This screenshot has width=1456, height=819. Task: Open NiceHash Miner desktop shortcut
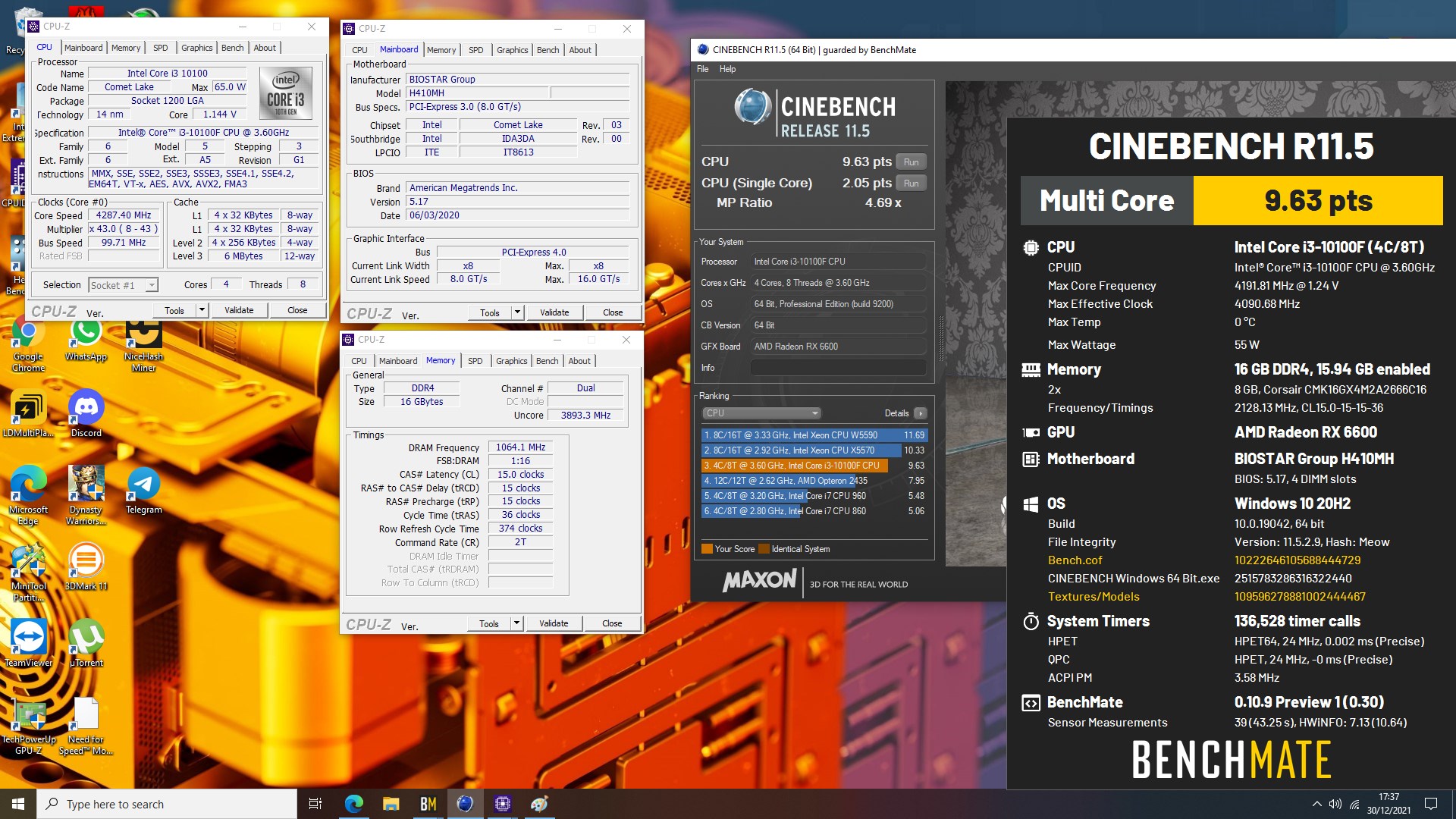point(143,345)
